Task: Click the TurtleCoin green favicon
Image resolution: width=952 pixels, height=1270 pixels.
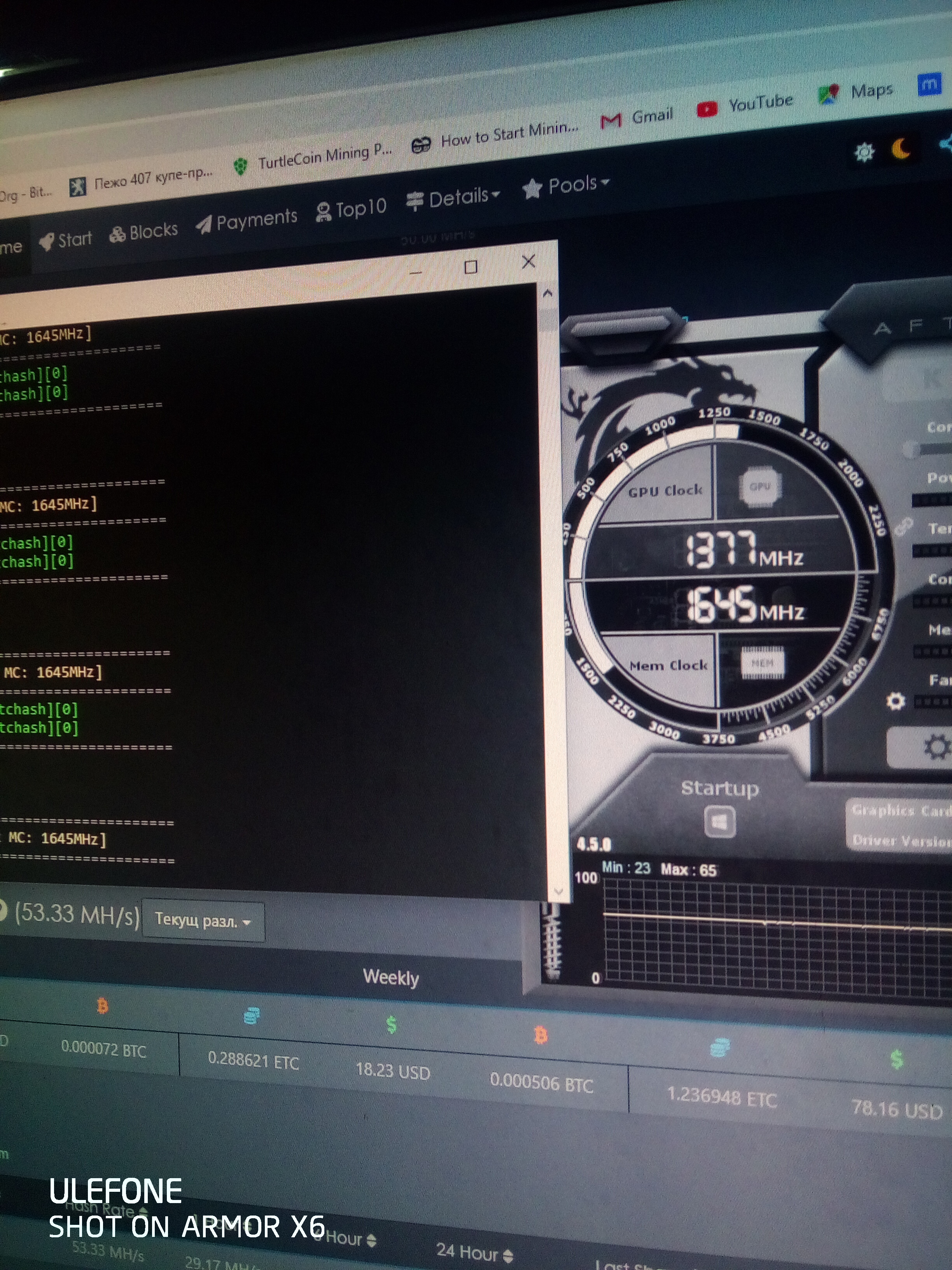Action: [241, 167]
